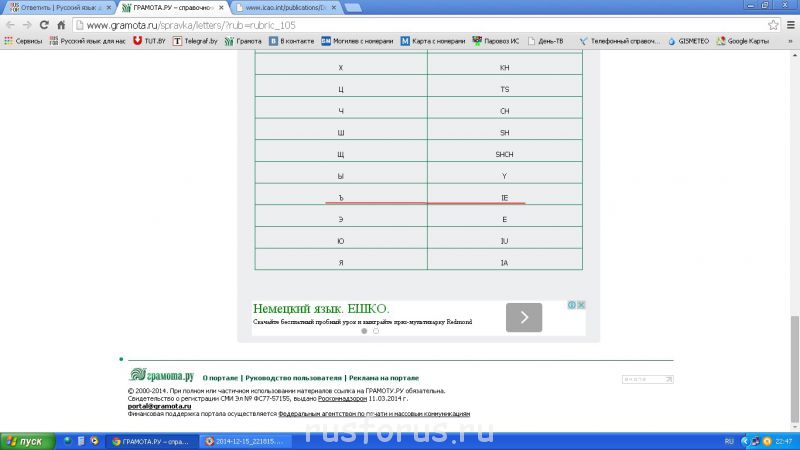Screen dimensions: 800x450
Task: Open the TUT.BY bookmark
Action: (149, 41)
